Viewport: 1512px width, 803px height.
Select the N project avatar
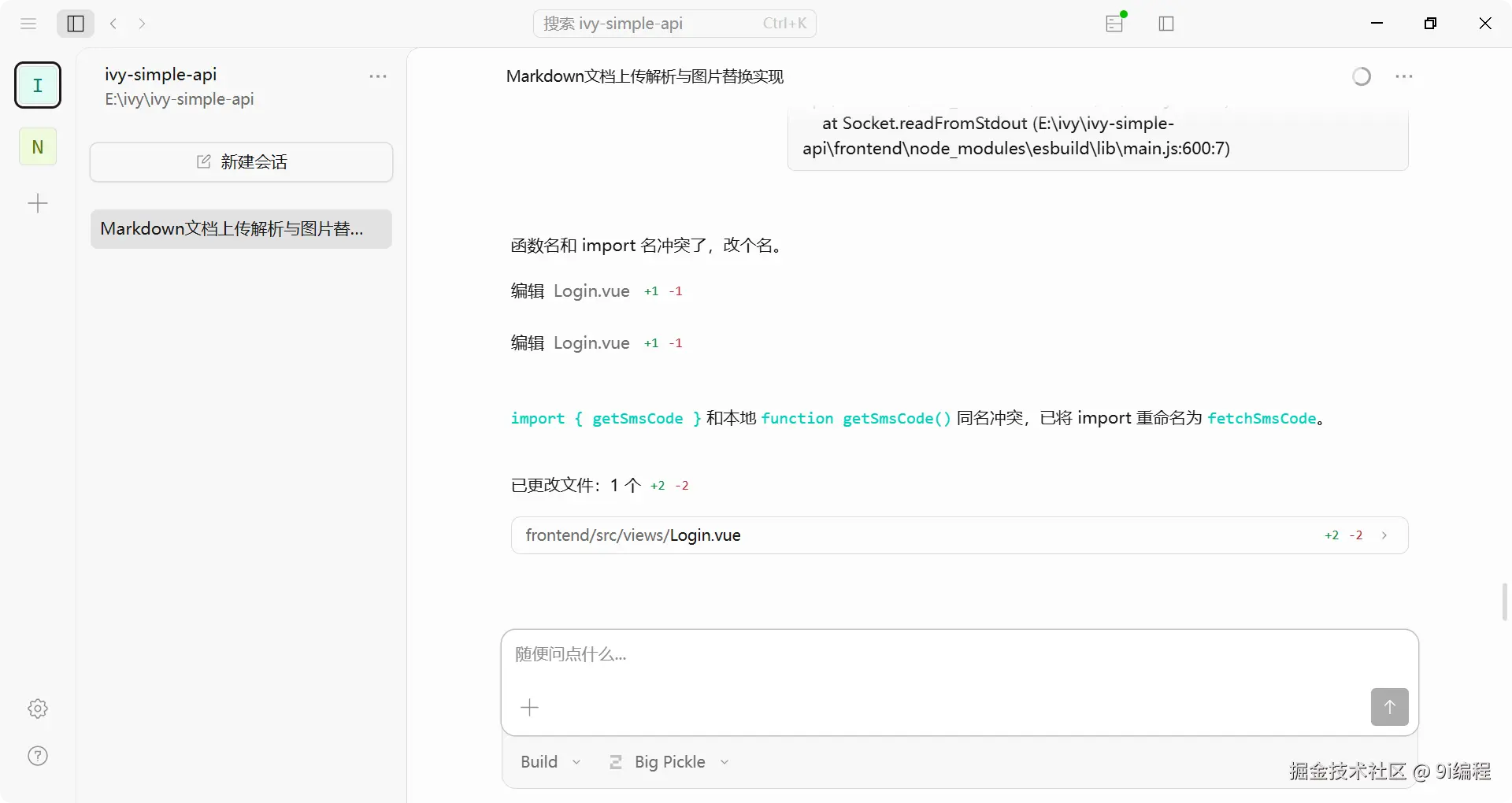(x=38, y=146)
